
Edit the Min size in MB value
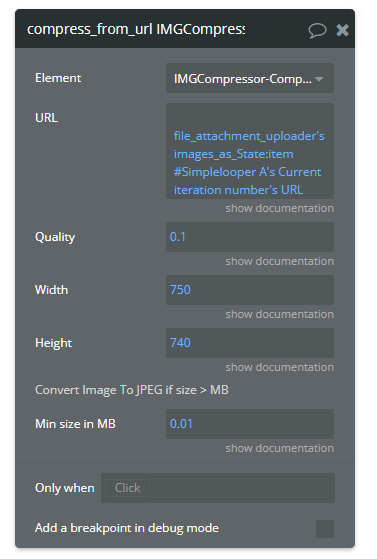pyautogui.click(x=250, y=424)
